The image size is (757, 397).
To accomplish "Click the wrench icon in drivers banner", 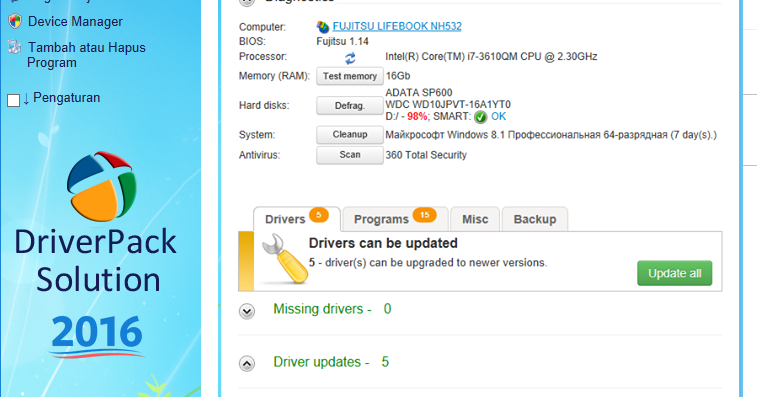I will [x=284, y=258].
